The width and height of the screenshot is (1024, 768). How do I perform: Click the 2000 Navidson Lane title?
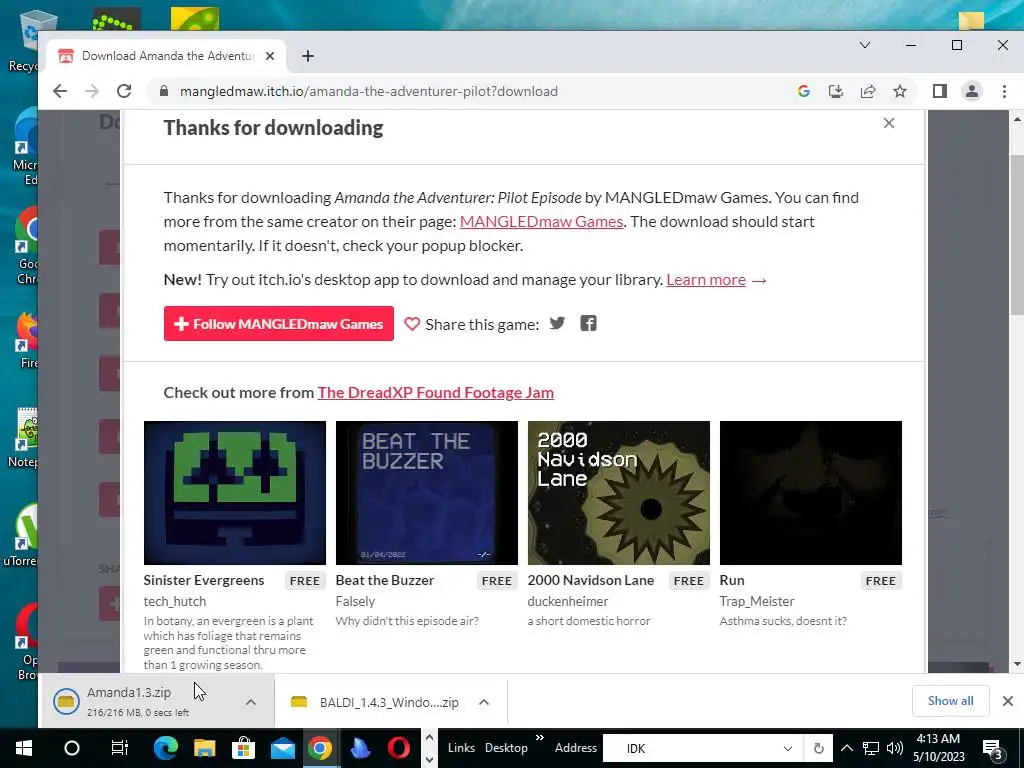[x=590, y=580]
